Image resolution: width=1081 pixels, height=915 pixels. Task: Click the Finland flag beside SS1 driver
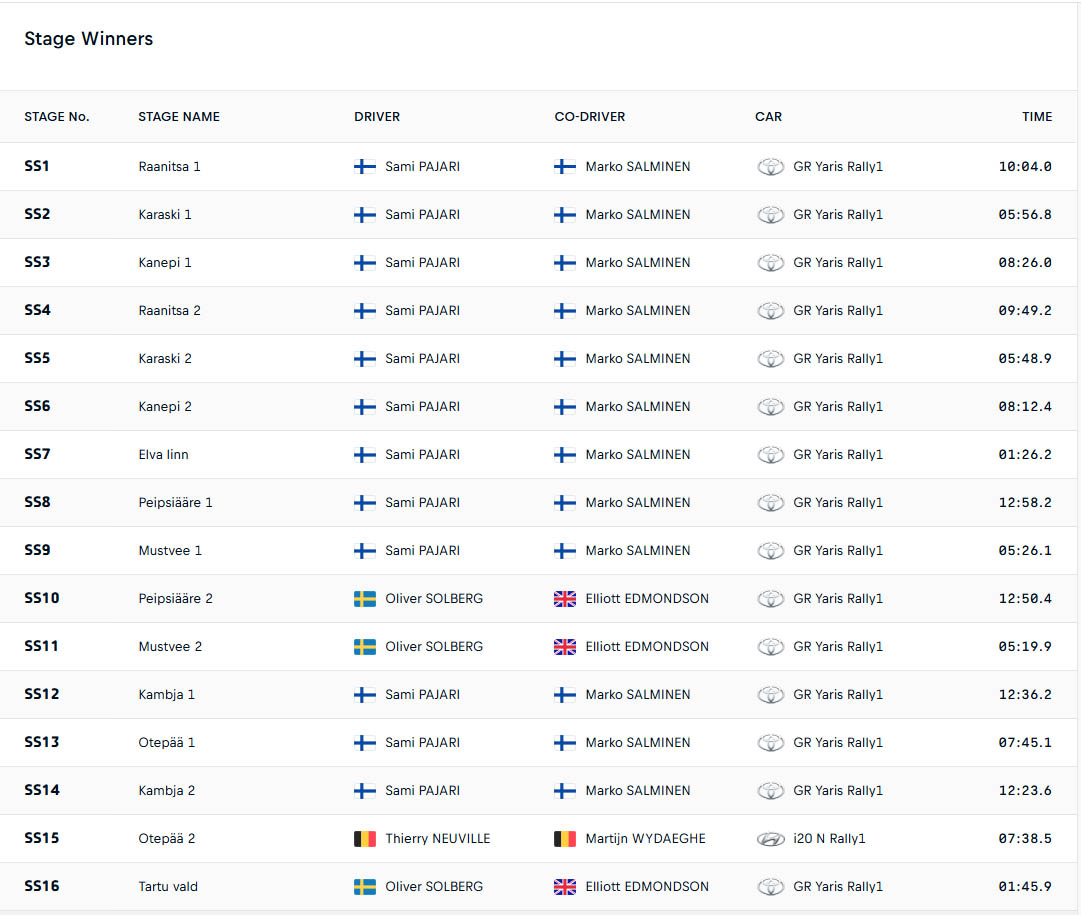[365, 166]
